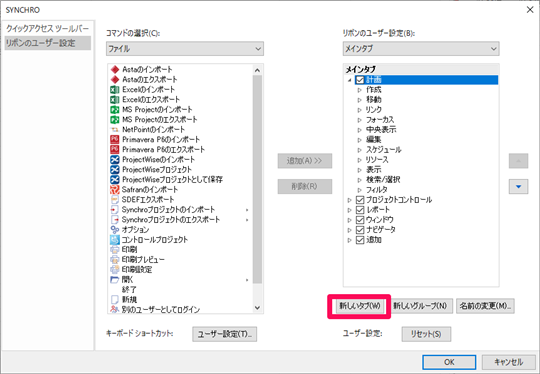The height and width of the screenshot is (374, 540).
Task: Click command list scroll-up arrow
Action: (x=257, y=70)
